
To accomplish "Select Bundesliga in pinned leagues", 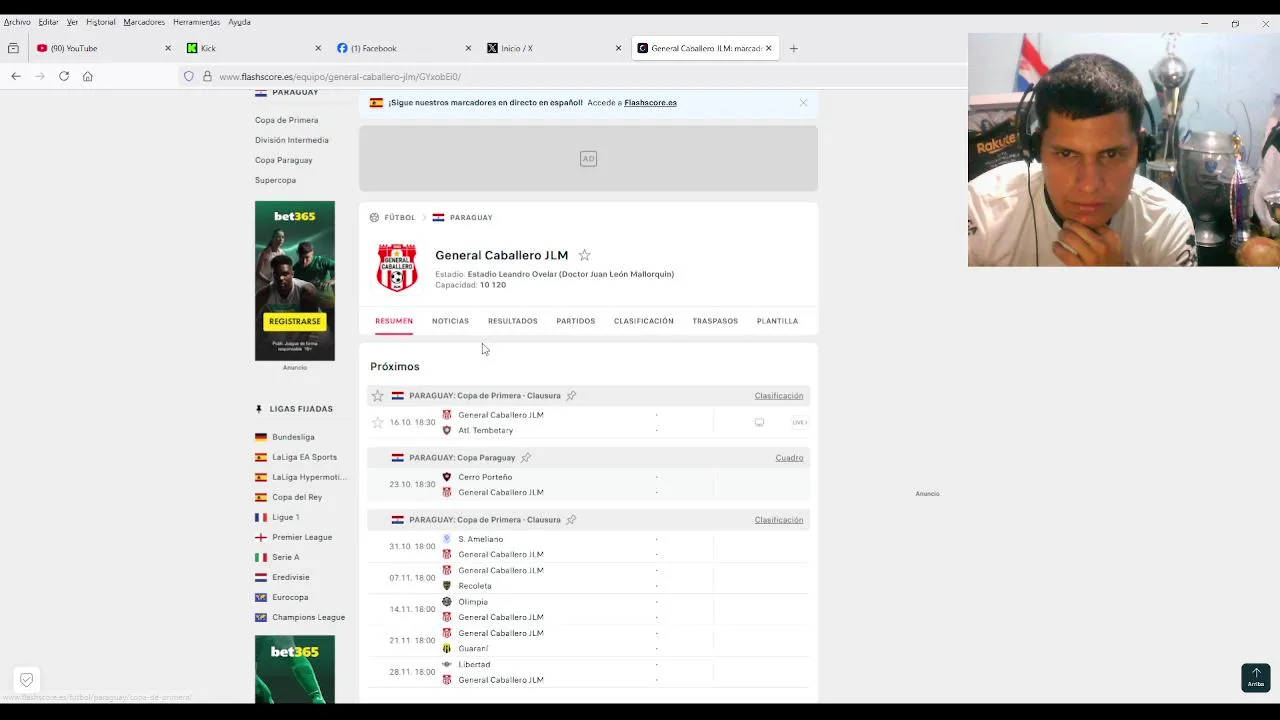I will tap(293, 437).
